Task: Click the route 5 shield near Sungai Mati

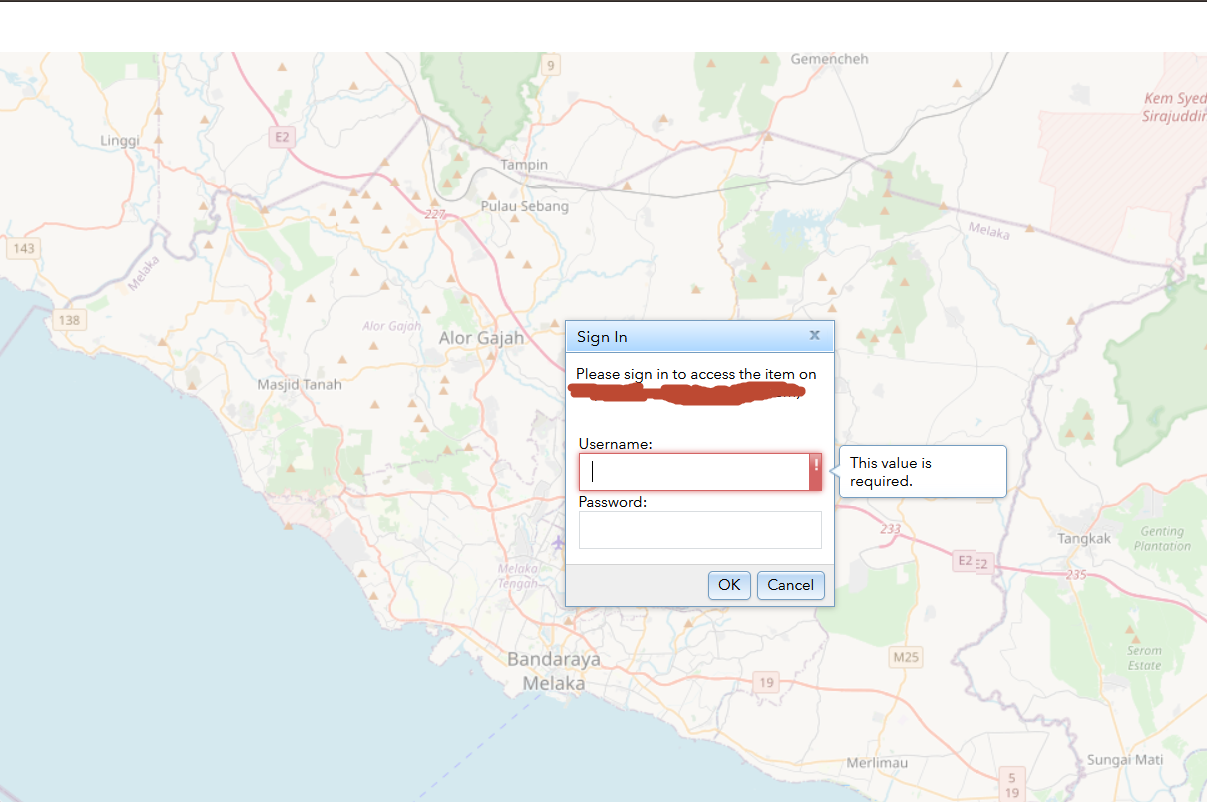Action: (x=1010, y=777)
